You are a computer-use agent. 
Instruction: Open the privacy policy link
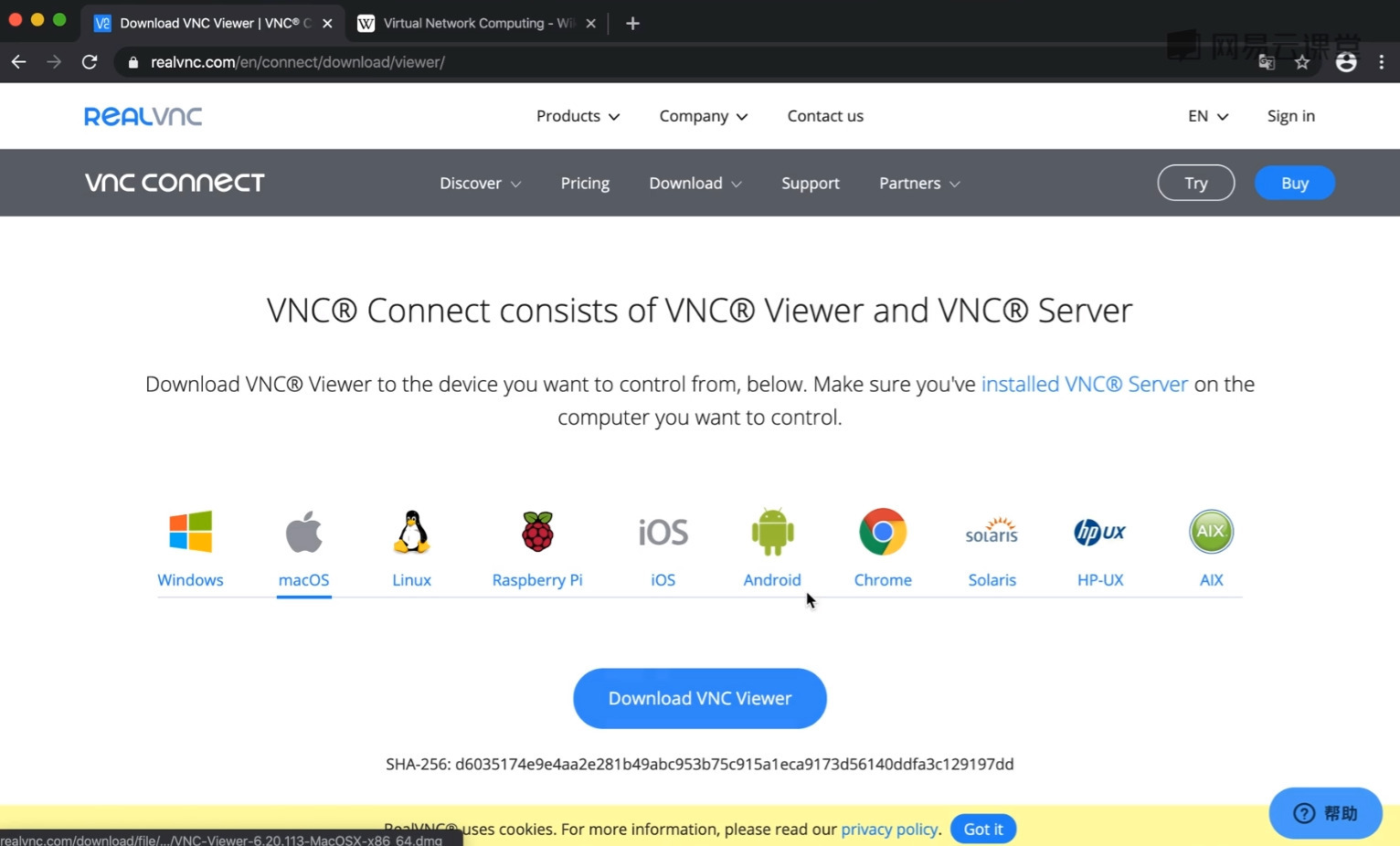point(889,829)
